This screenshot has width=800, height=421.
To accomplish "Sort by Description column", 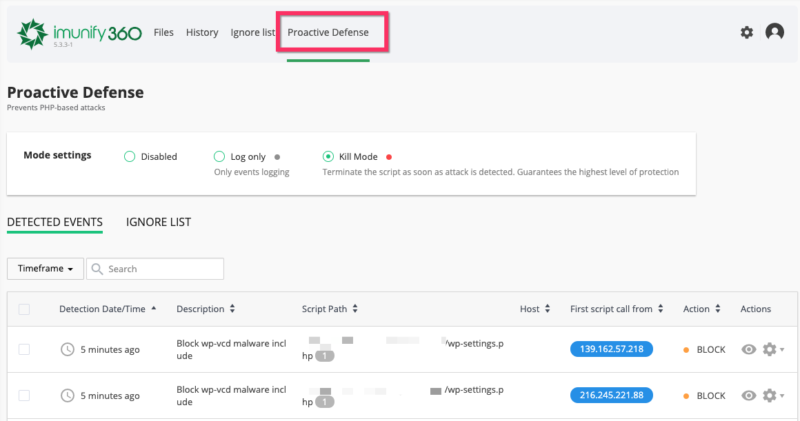I will (206, 309).
